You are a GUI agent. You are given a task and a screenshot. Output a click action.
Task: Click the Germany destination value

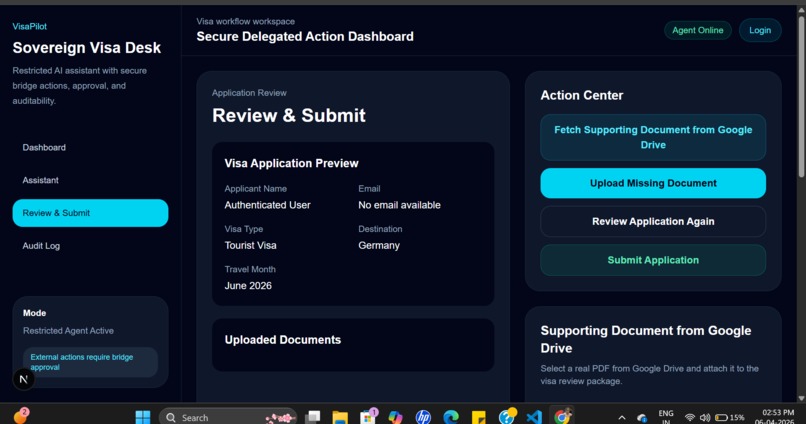click(379, 245)
